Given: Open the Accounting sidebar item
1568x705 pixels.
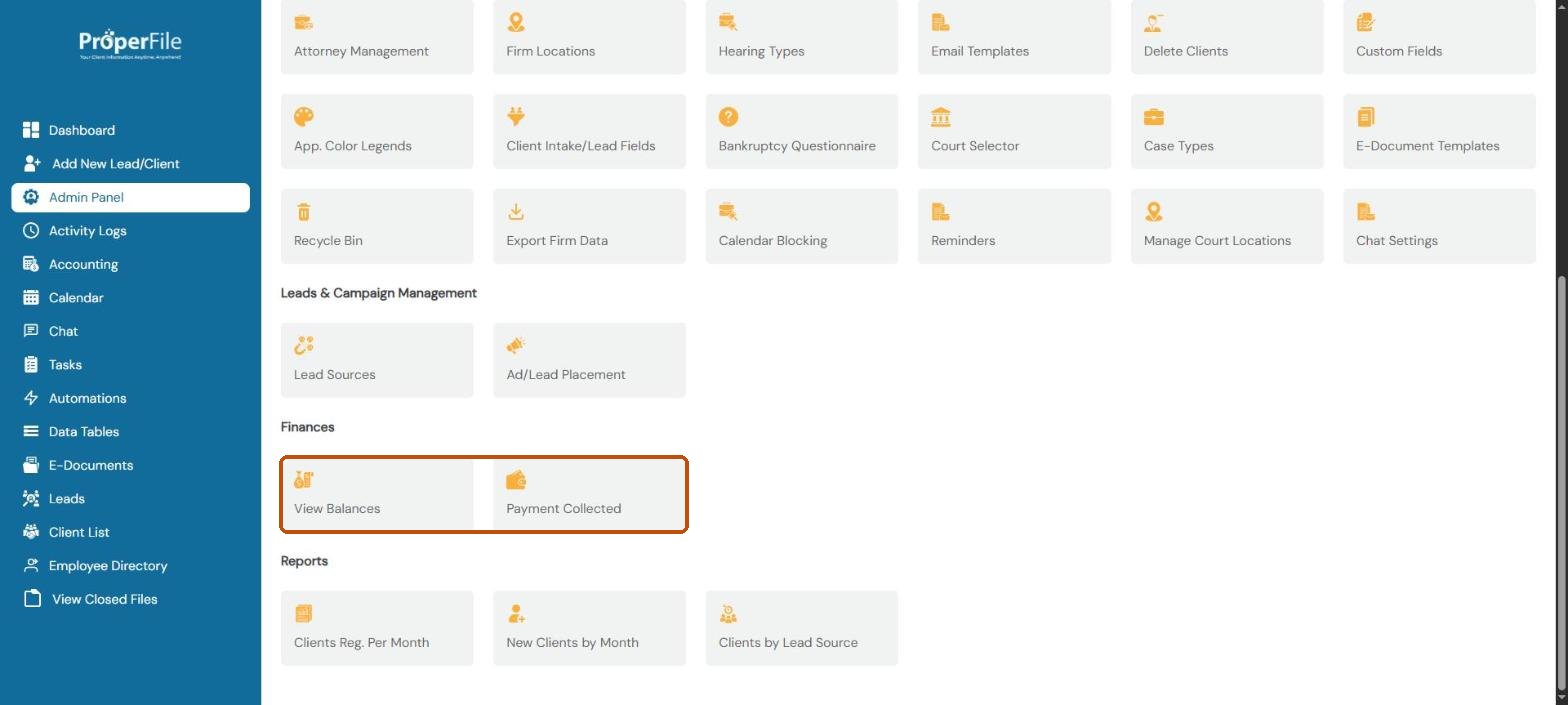Looking at the screenshot, I should (x=130, y=264).
